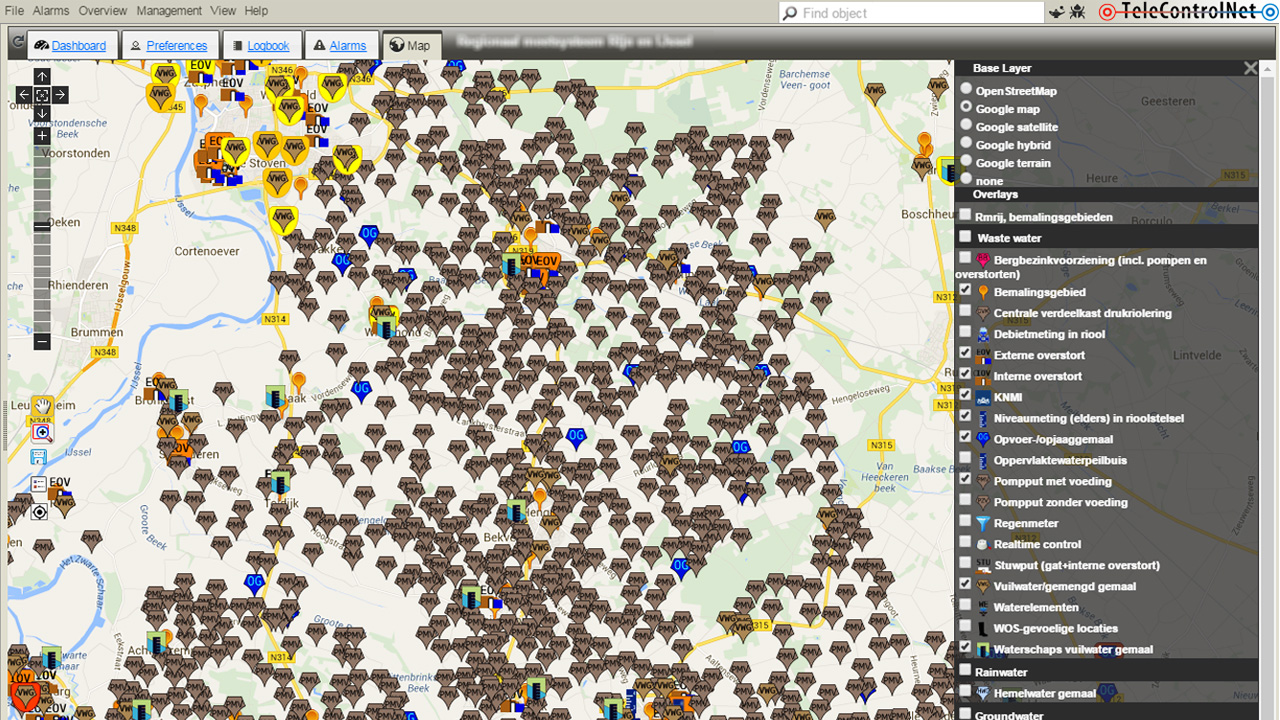Enable Pompput zonder voeding overlay
Screen dimensions: 1280x720
coord(965,500)
